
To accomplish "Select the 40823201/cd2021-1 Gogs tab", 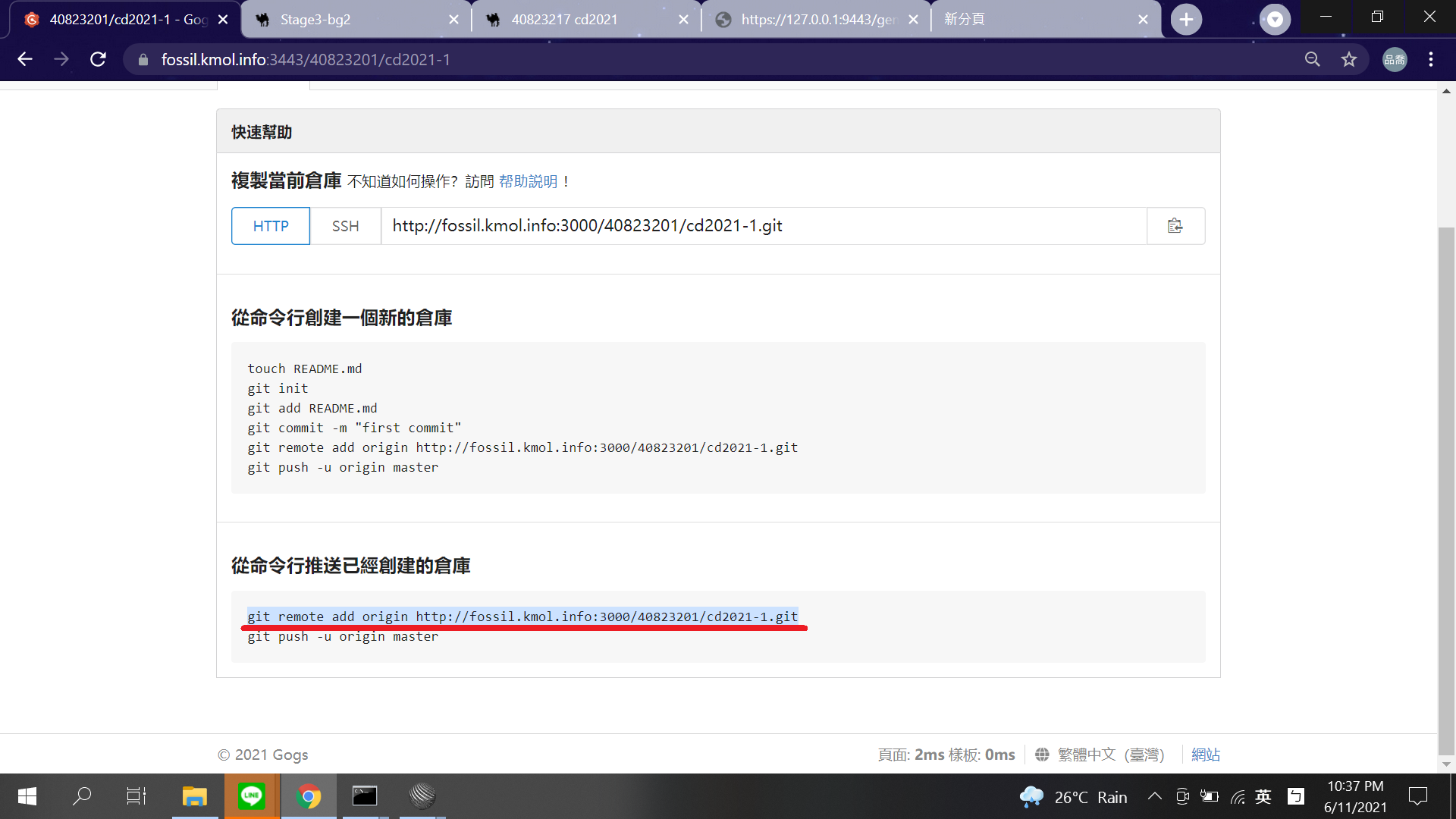I will click(x=126, y=20).
